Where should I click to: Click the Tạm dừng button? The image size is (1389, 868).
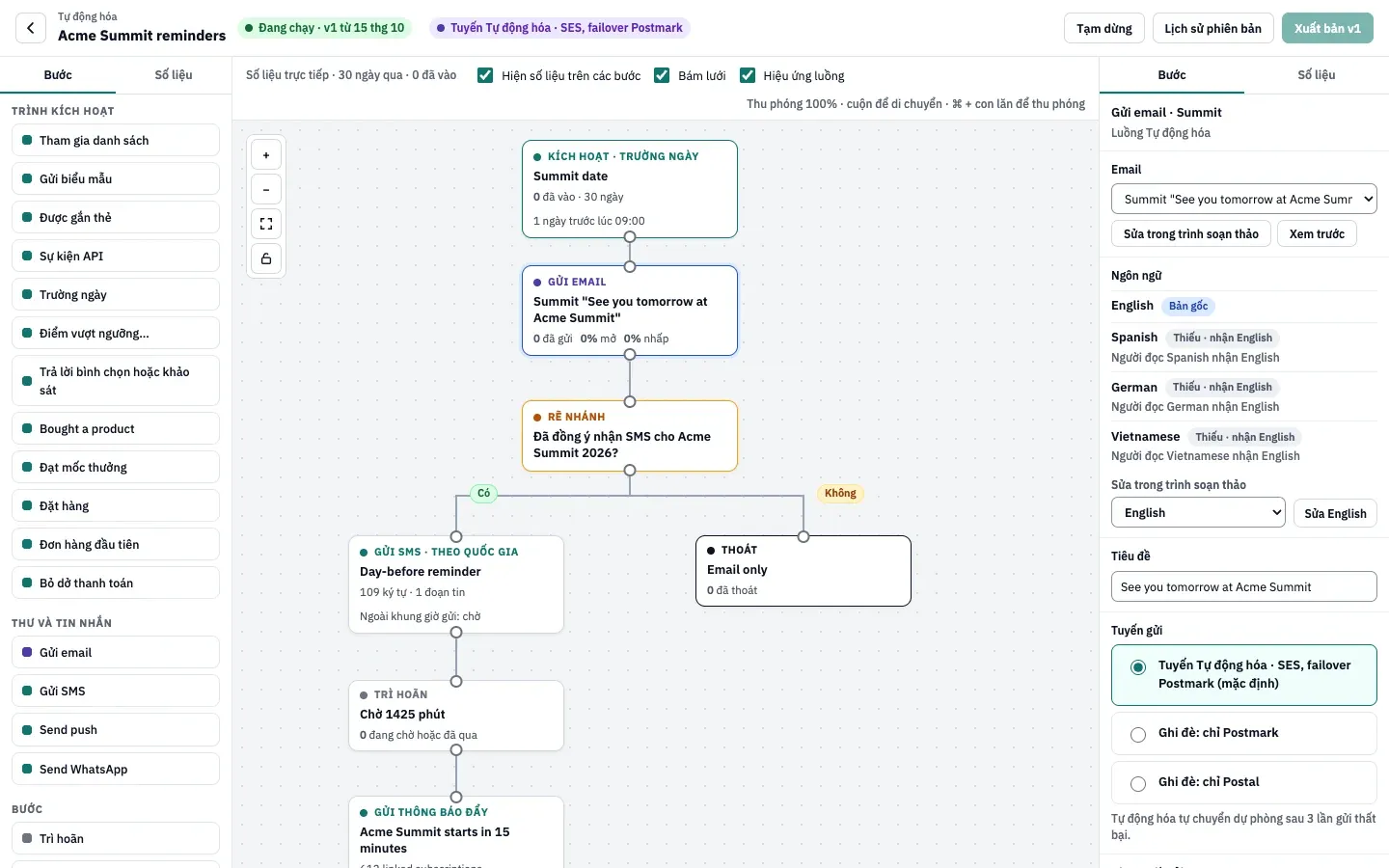(1104, 28)
